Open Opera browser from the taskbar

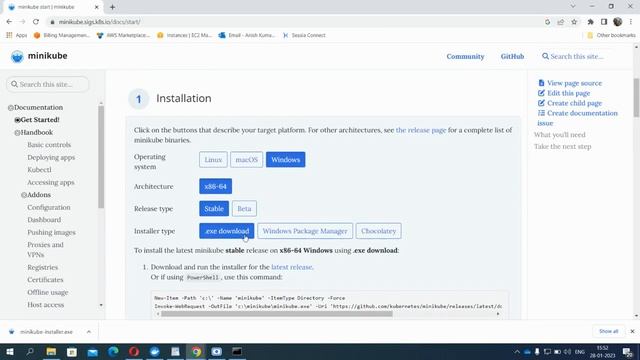click(134, 351)
